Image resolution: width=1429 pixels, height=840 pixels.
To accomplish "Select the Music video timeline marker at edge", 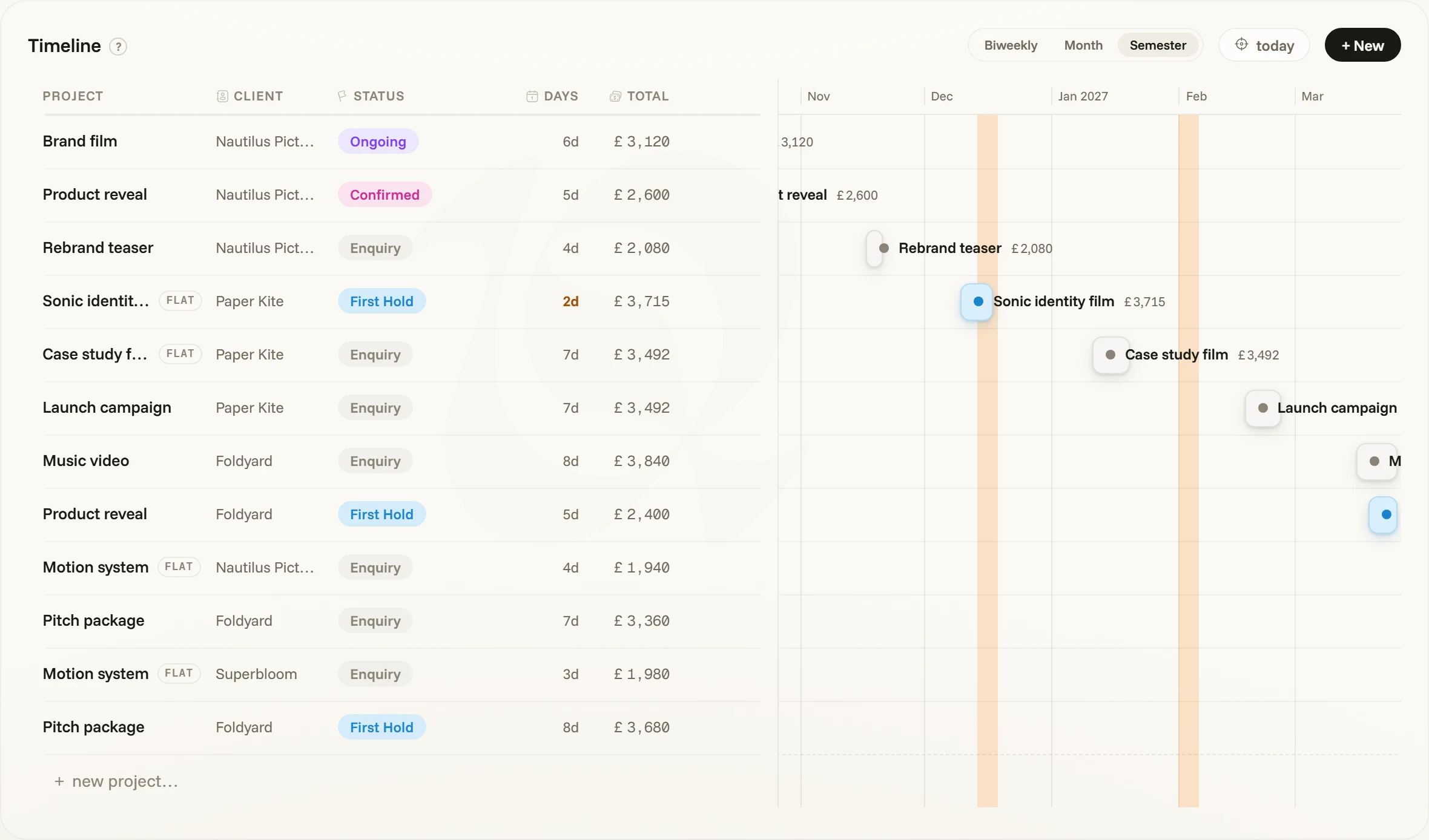I will (1377, 461).
